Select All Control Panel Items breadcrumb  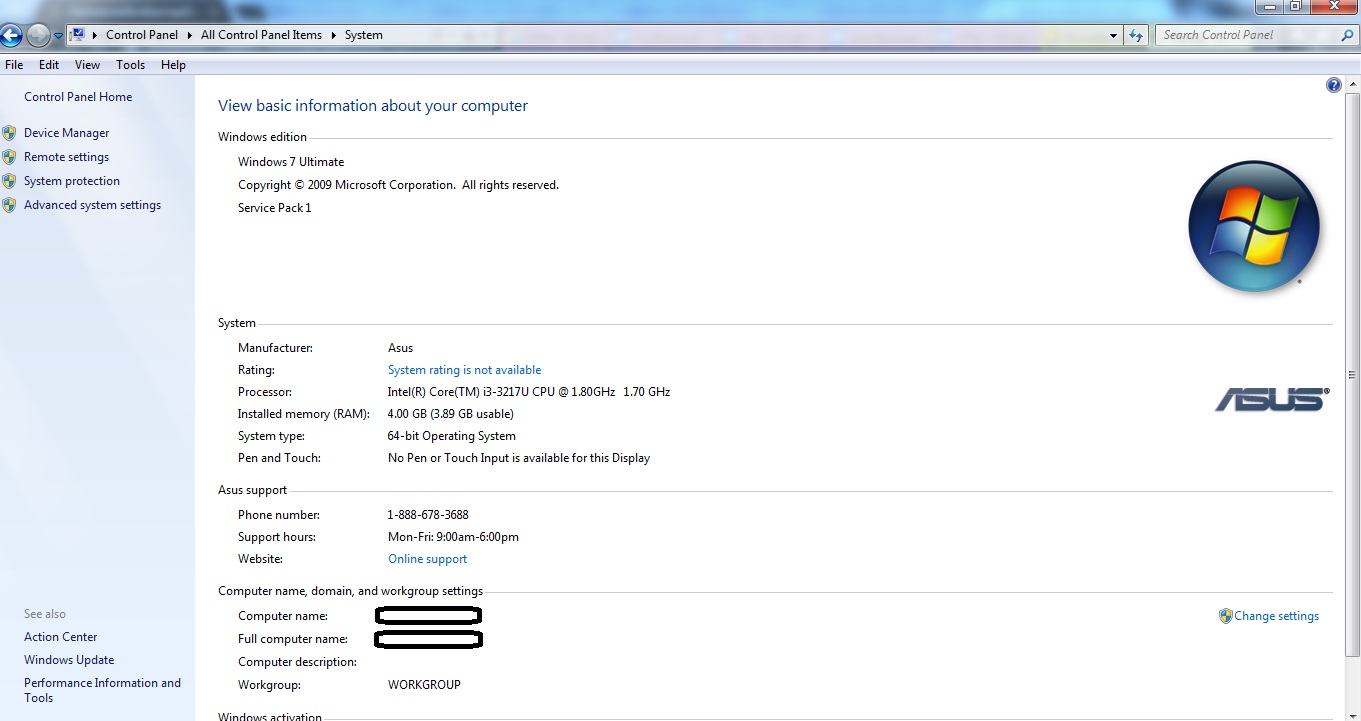click(x=261, y=35)
